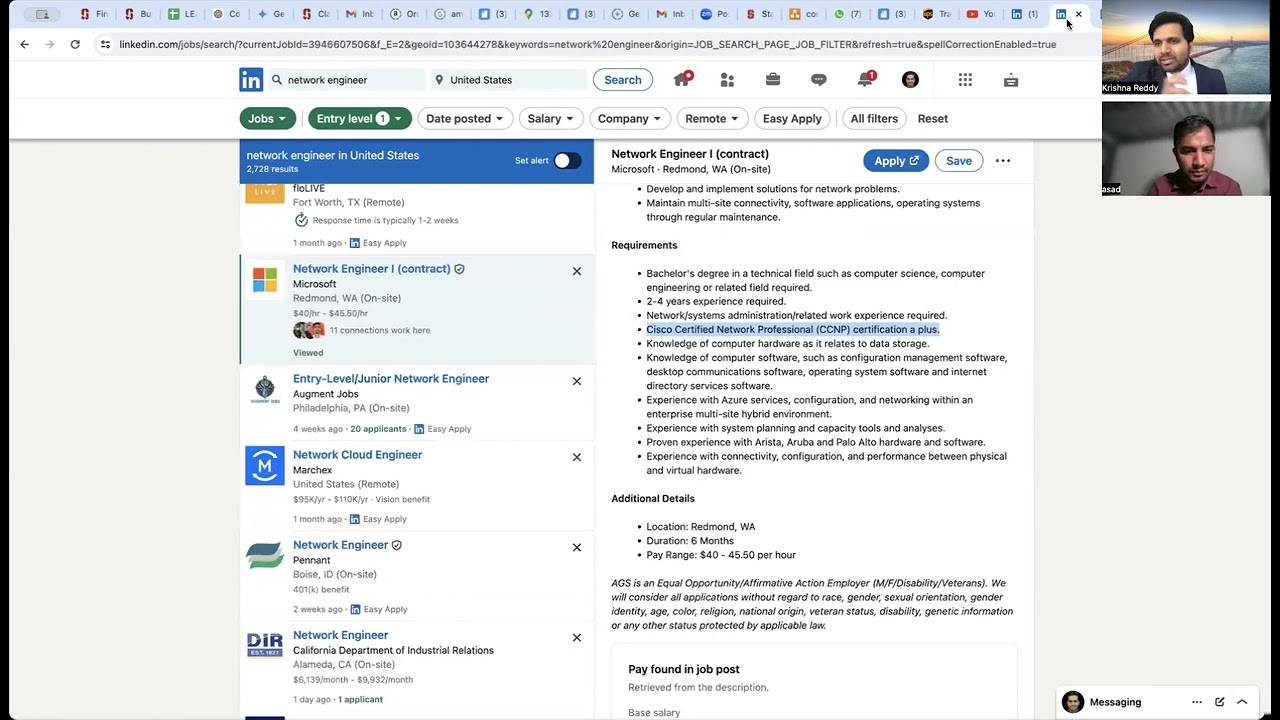Save the Network Engineer I job
Screen dimensions: 1280x720
pos(959,161)
